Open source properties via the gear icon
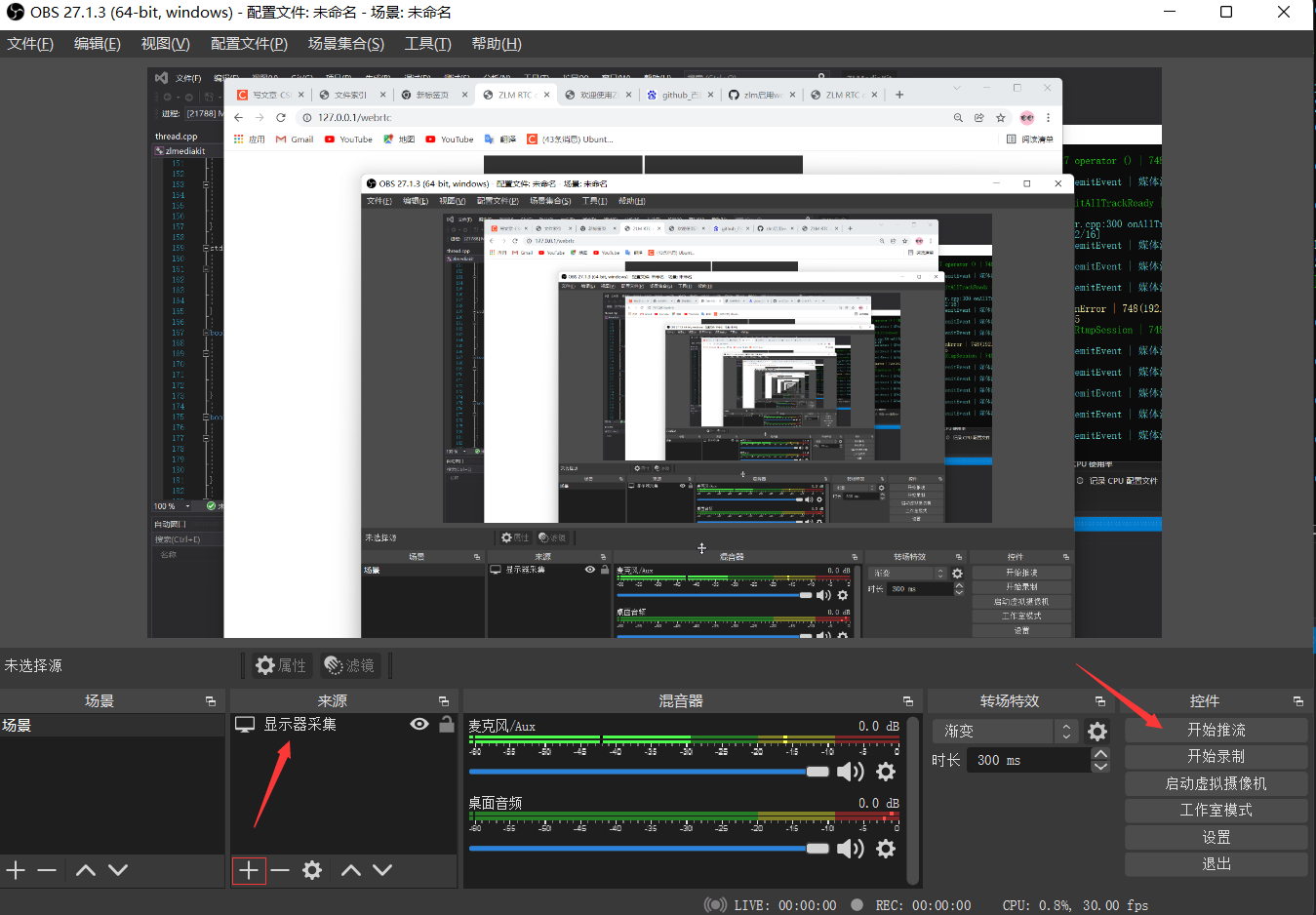Screen dimensions: 1316x915 (x=312, y=870)
